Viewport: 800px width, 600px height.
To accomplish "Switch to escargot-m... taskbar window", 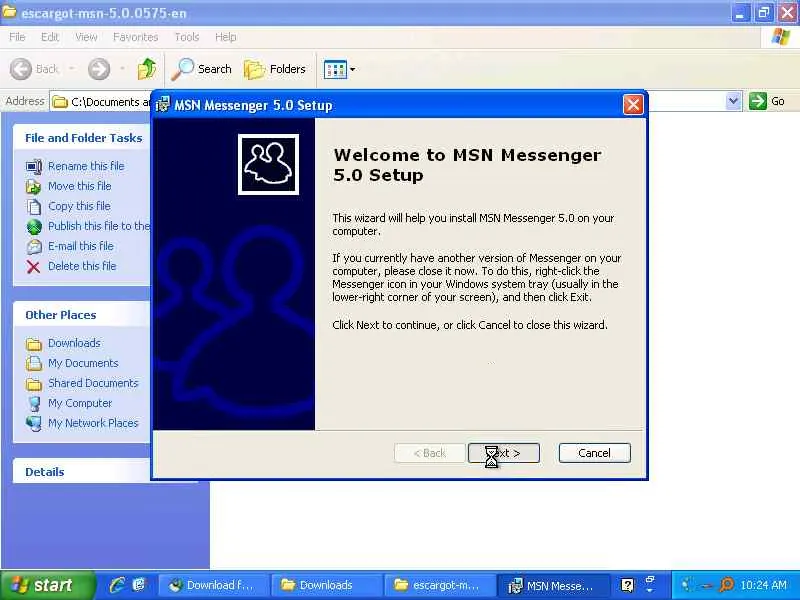I will pos(439,585).
